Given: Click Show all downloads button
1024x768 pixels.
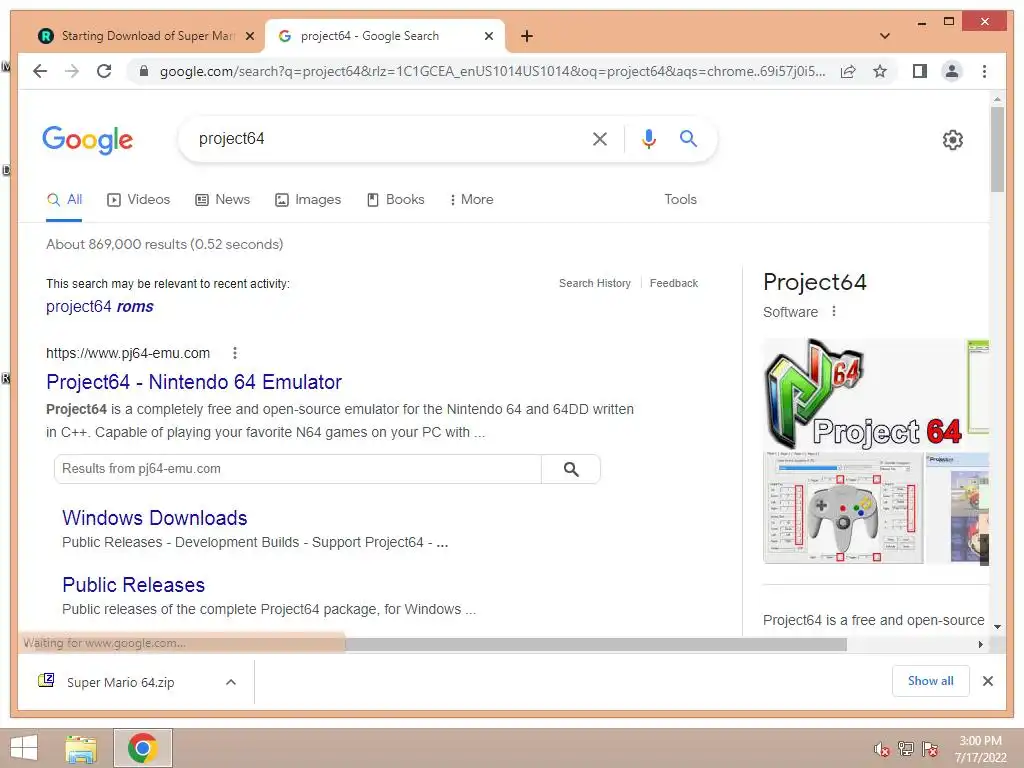Looking at the screenshot, I should (931, 681).
